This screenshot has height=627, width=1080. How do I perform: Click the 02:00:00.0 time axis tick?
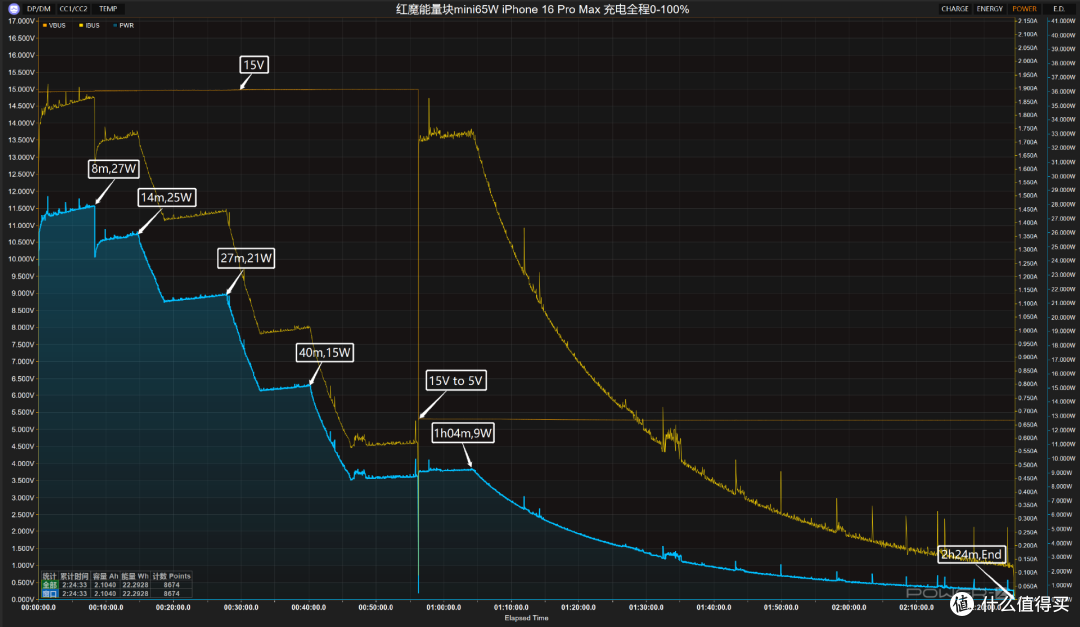pos(849,608)
